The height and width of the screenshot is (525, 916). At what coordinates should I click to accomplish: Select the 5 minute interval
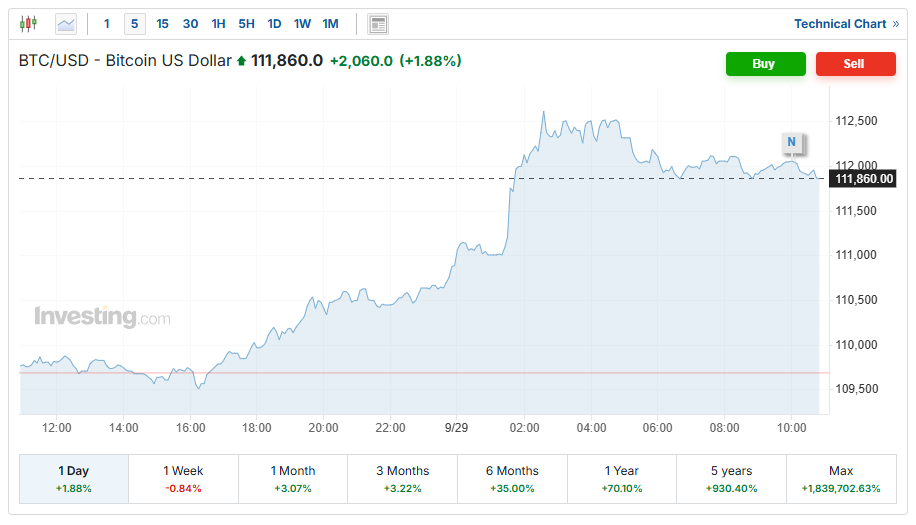click(x=134, y=24)
